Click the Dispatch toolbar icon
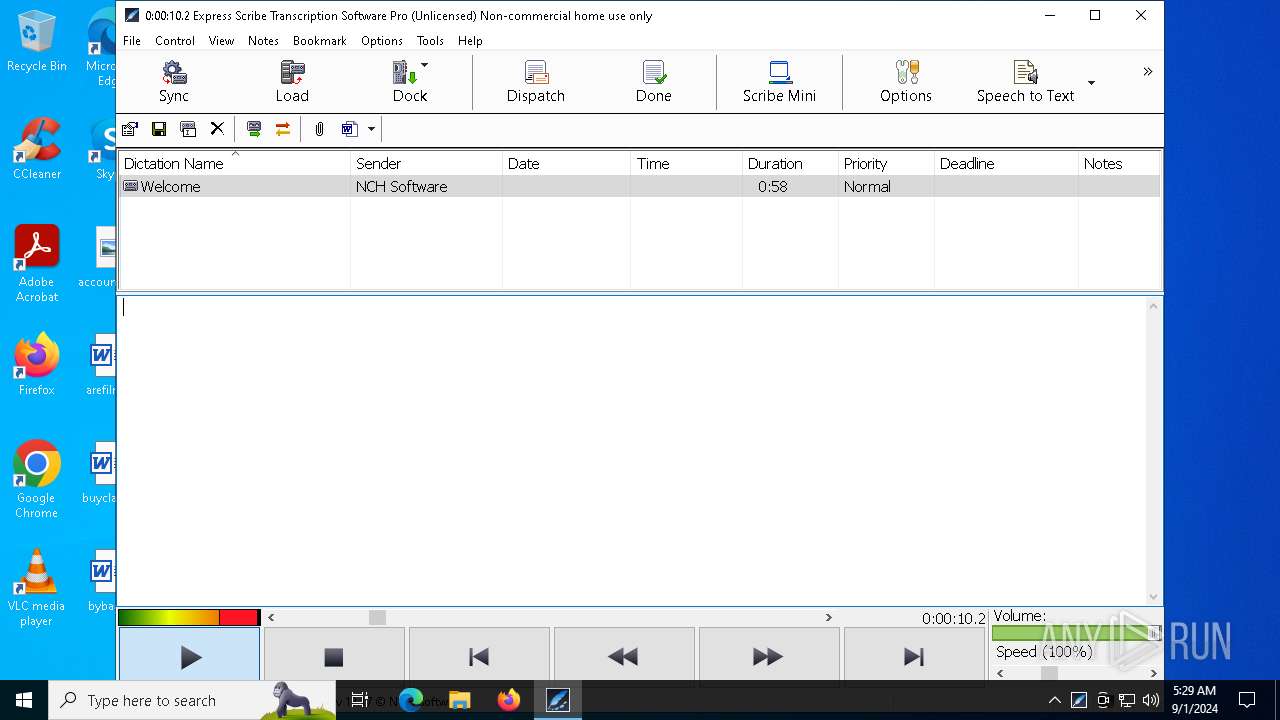 [x=536, y=82]
